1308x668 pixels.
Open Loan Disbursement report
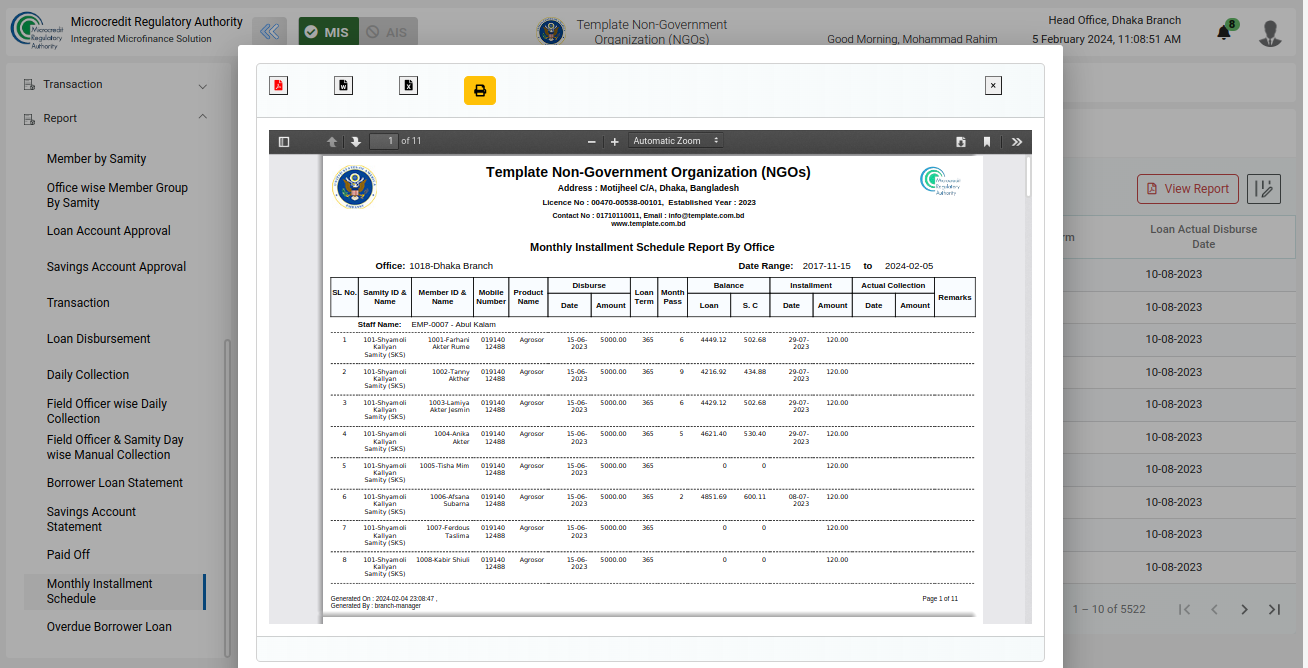[98, 339]
